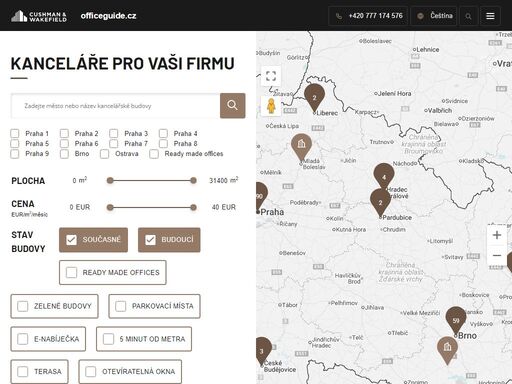Check the Praha 4 checkbox
Screen dimensions: 512x384
(163, 134)
